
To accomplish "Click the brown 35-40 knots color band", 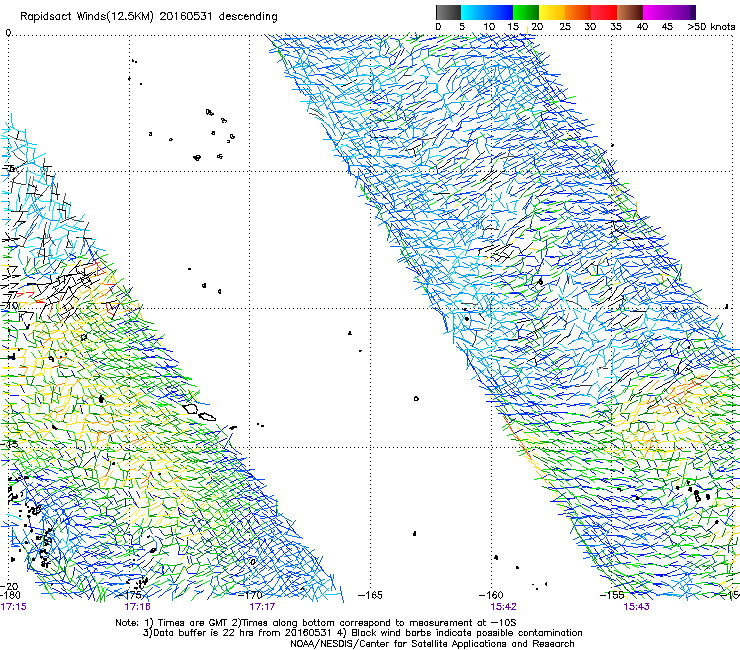I will coord(630,12).
